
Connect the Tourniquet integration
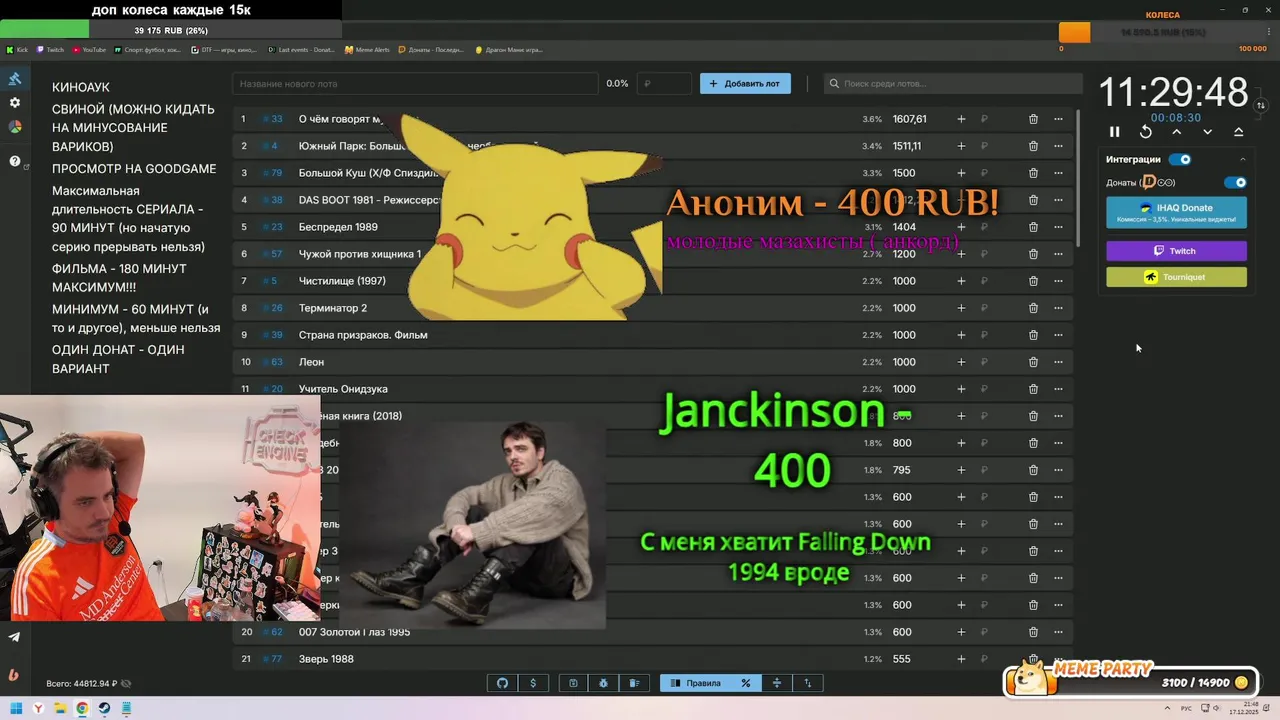click(x=1176, y=277)
